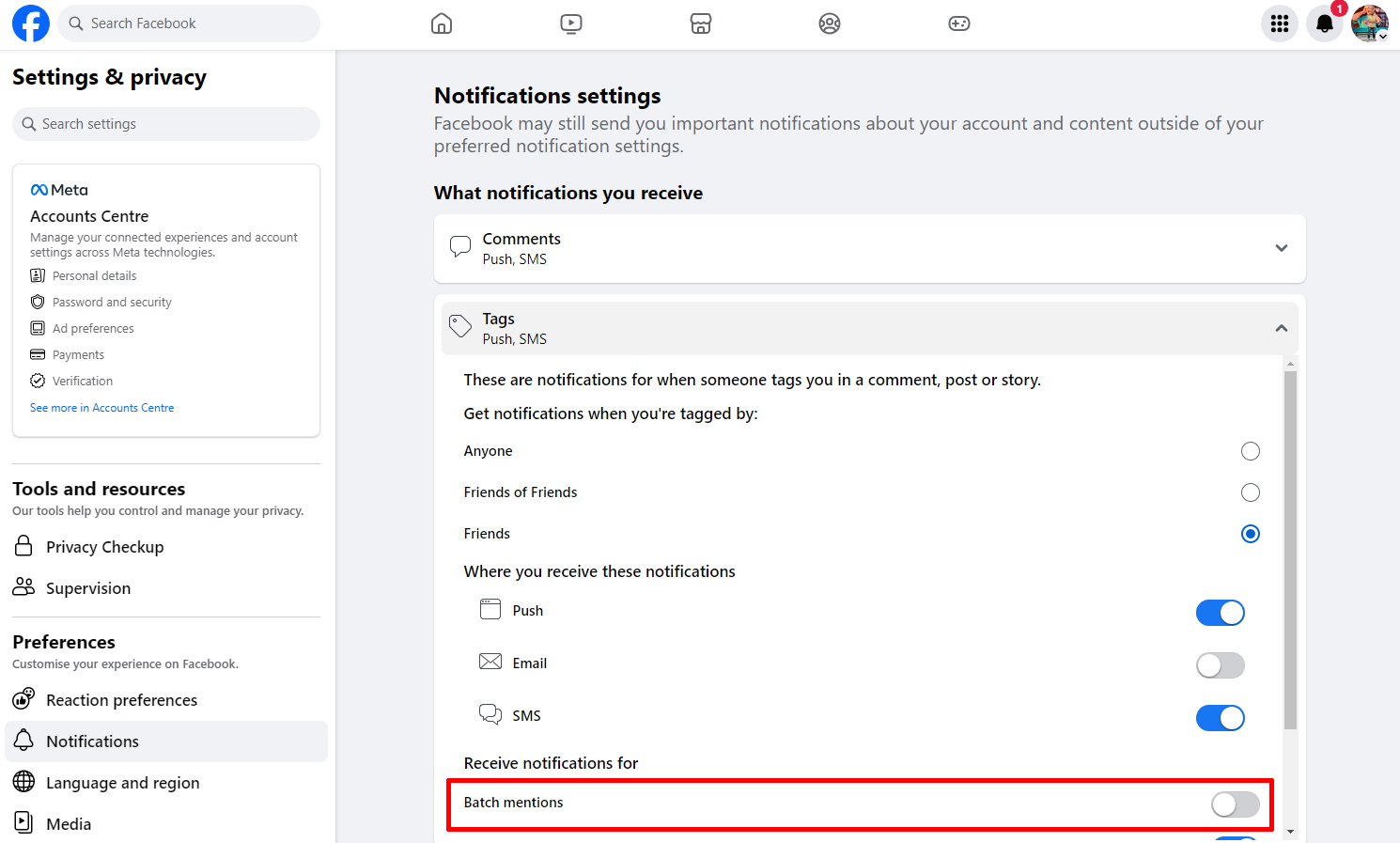The width and height of the screenshot is (1400, 843).
Task: Click See more in Accounts Centre link
Action: click(101, 408)
